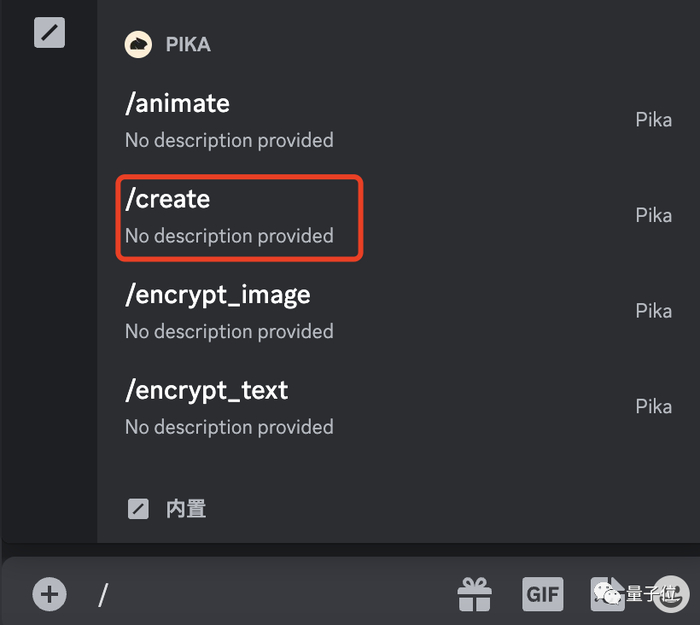The height and width of the screenshot is (625, 700).
Task: Click the Pika label beside /animate
Action: [x=653, y=120]
